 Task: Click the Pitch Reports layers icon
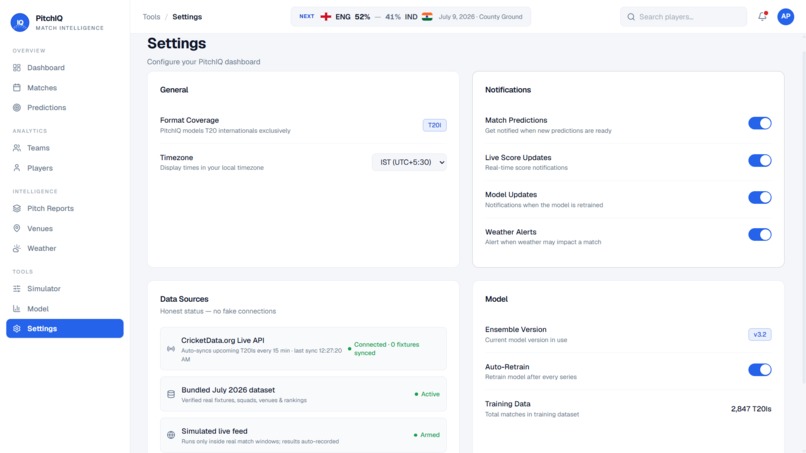tap(17, 208)
